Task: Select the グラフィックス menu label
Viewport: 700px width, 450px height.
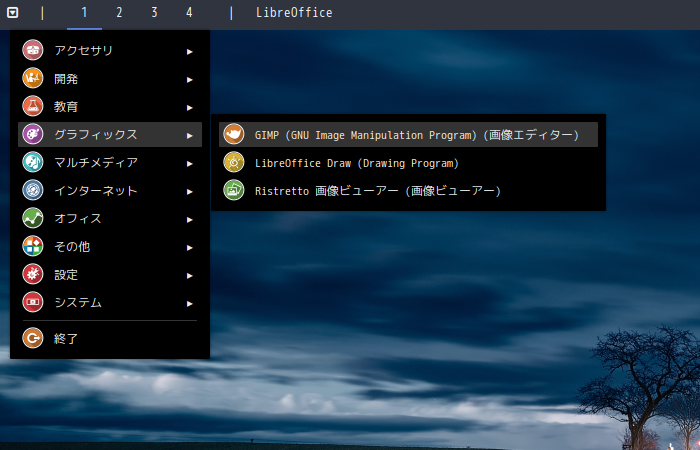Action: (96, 134)
